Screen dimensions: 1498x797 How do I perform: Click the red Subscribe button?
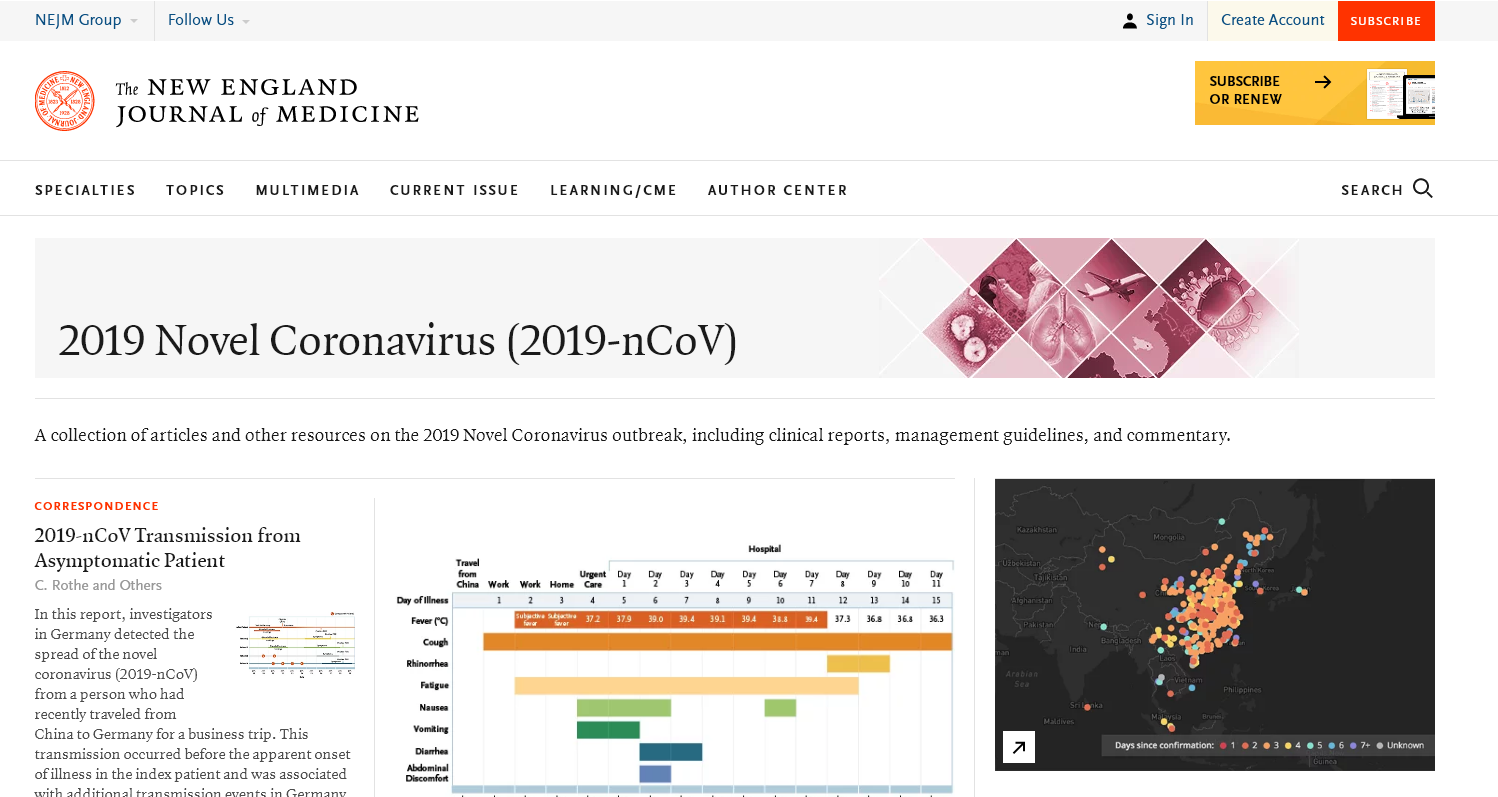(1386, 21)
